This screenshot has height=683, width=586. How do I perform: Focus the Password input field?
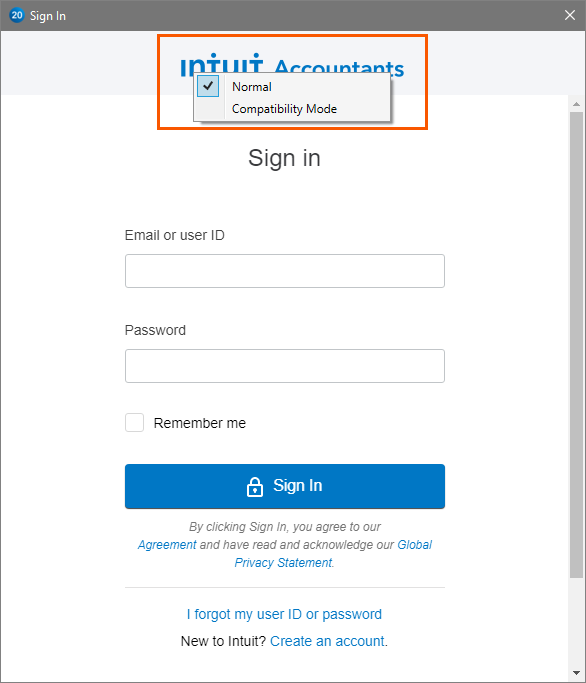pos(285,366)
